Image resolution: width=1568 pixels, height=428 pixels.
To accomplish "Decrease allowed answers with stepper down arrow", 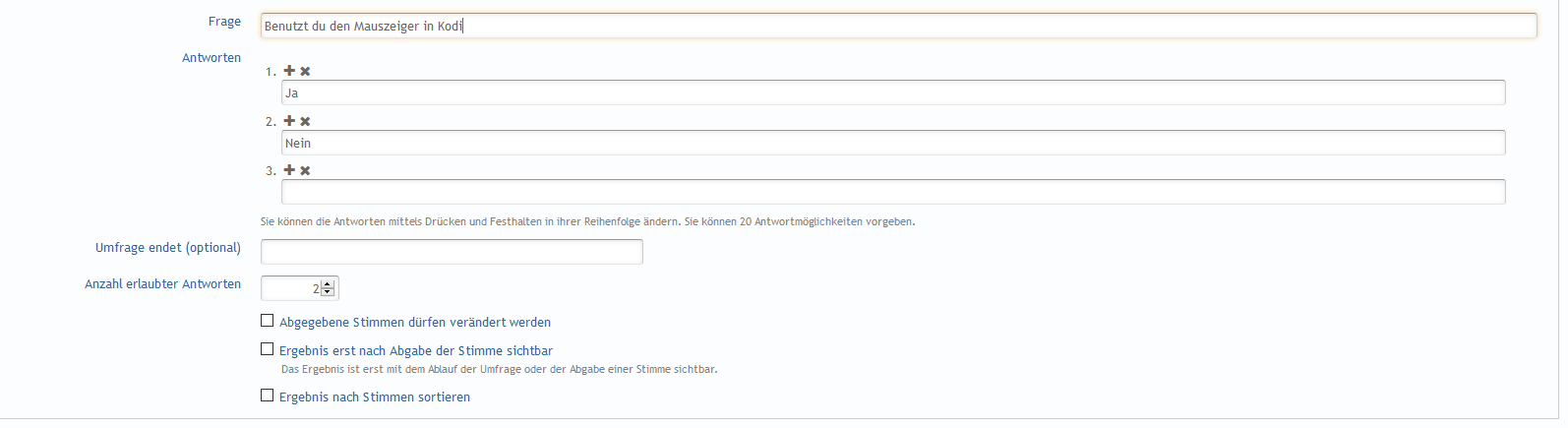I will pyautogui.click(x=328, y=292).
